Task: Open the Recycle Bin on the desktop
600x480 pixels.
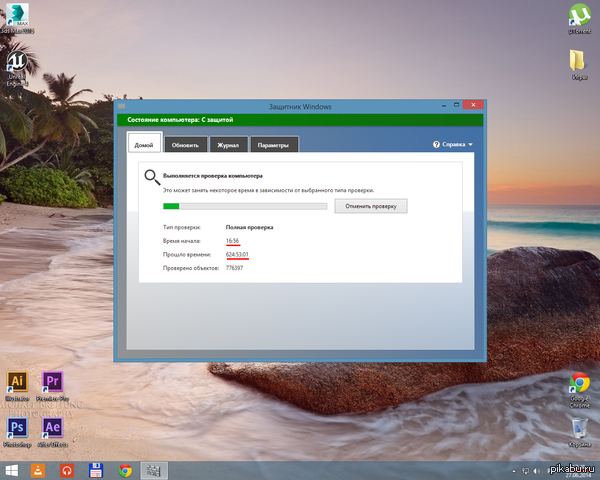Action: coord(578,429)
